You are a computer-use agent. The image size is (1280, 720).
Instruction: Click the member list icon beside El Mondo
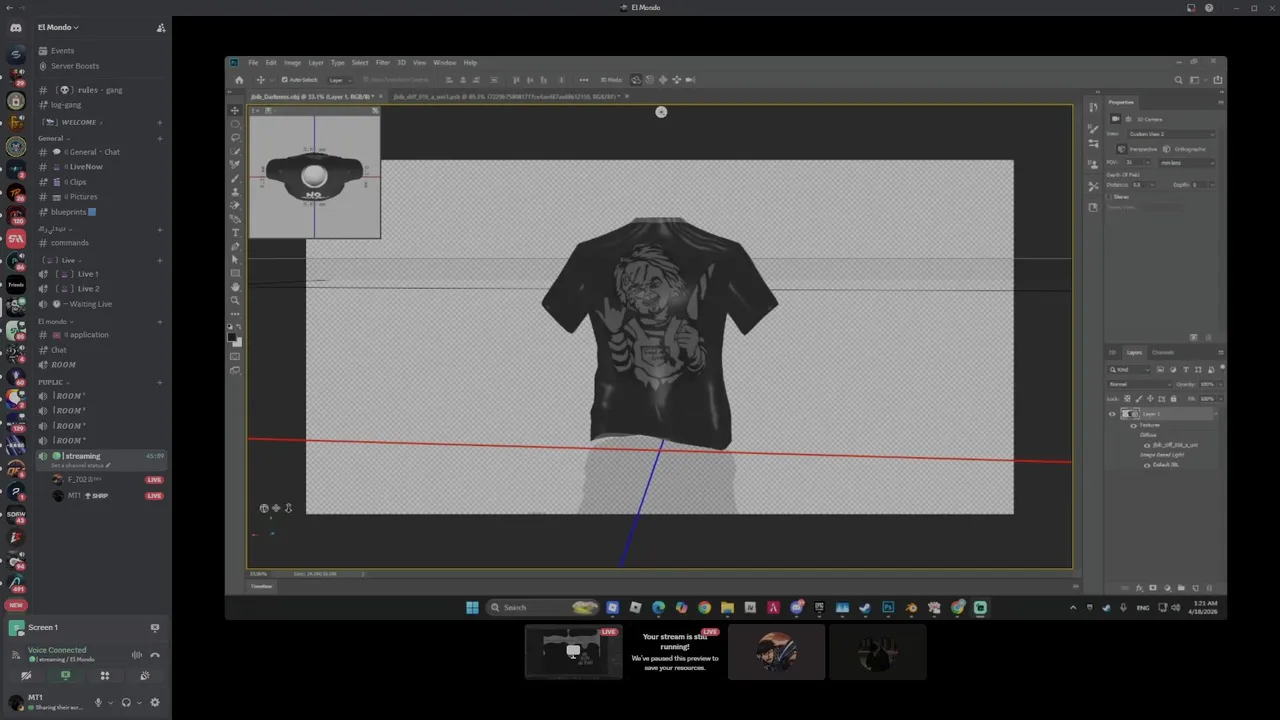pyautogui.click(x=161, y=28)
